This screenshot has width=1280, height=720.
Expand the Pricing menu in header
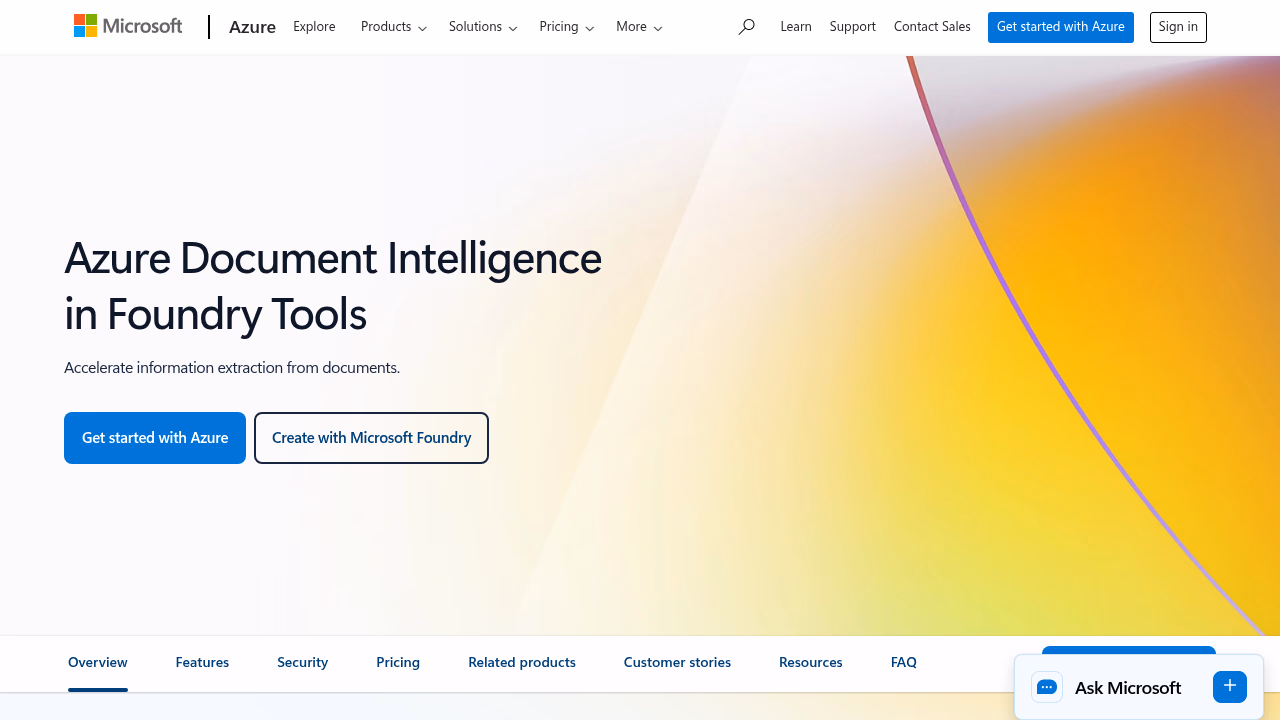(x=567, y=27)
